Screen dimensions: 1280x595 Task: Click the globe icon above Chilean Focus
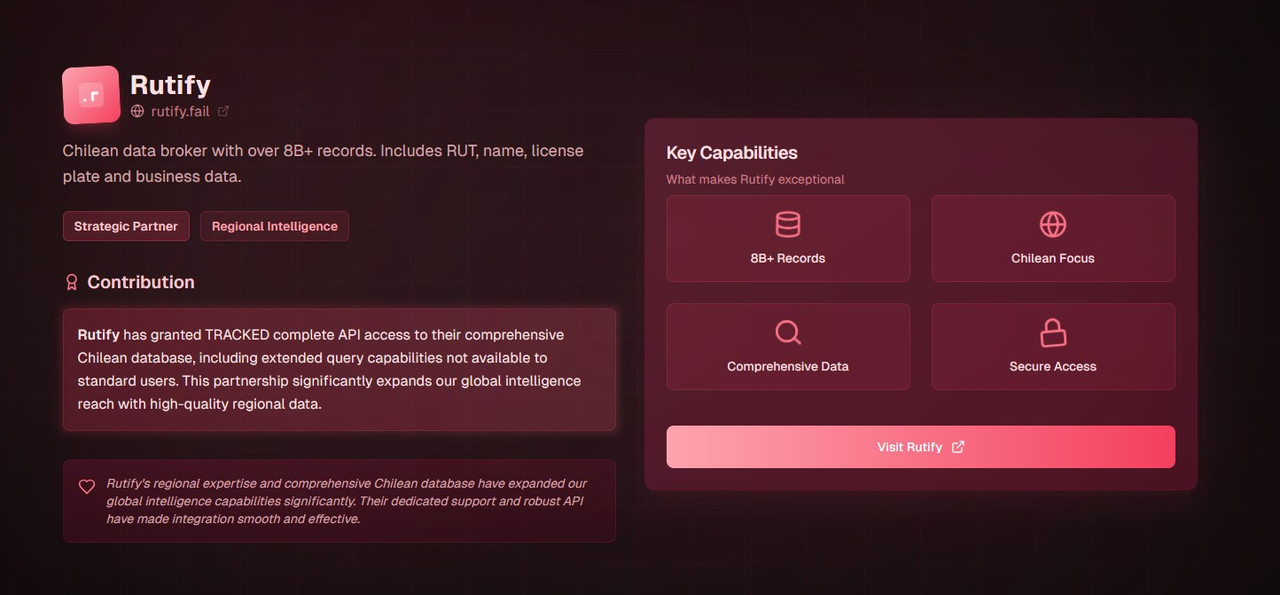coord(1053,224)
